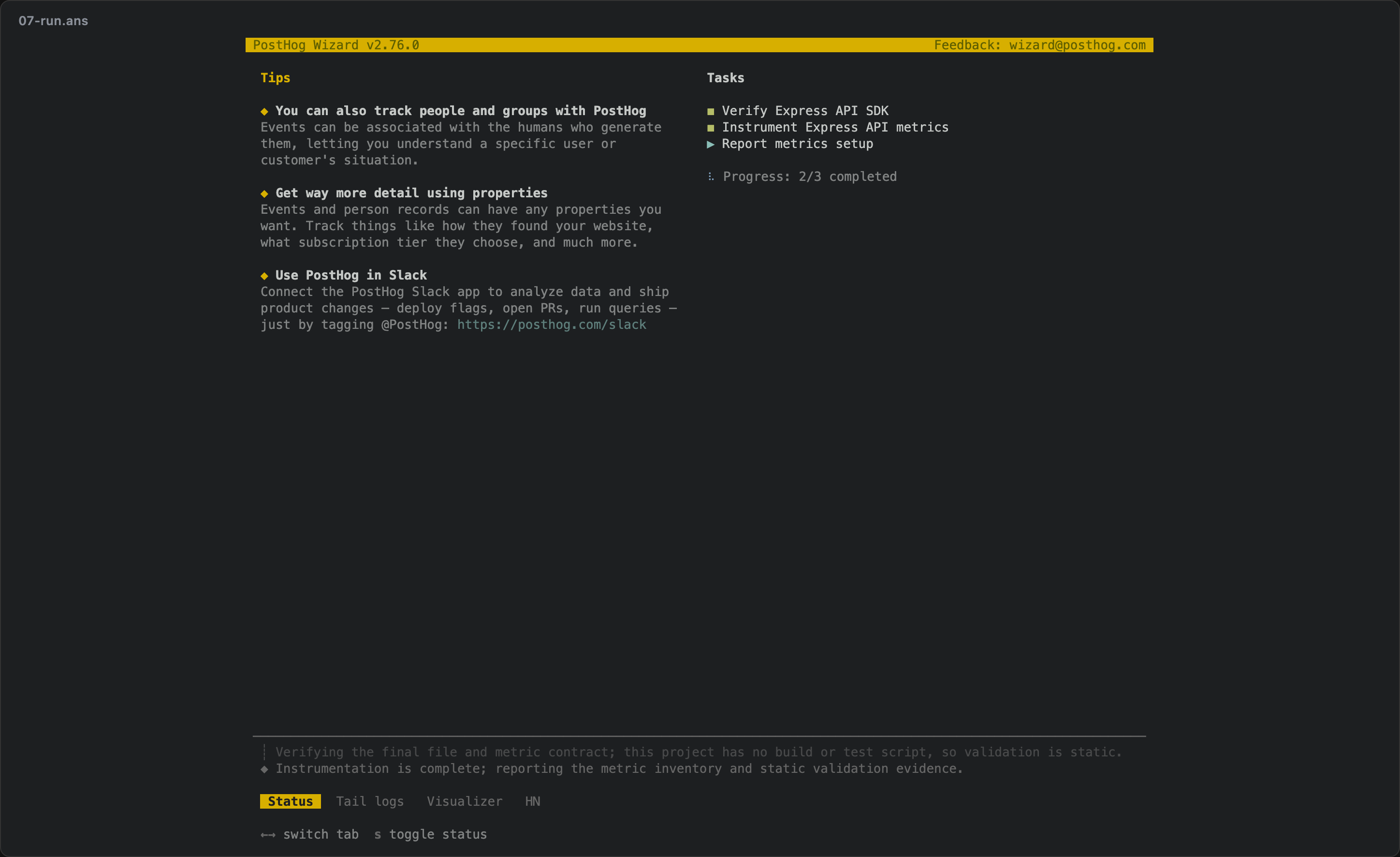Click the tip title 'Get way more detail using properties'
The height and width of the screenshot is (857, 1400).
pyautogui.click(x=411, y=193)
